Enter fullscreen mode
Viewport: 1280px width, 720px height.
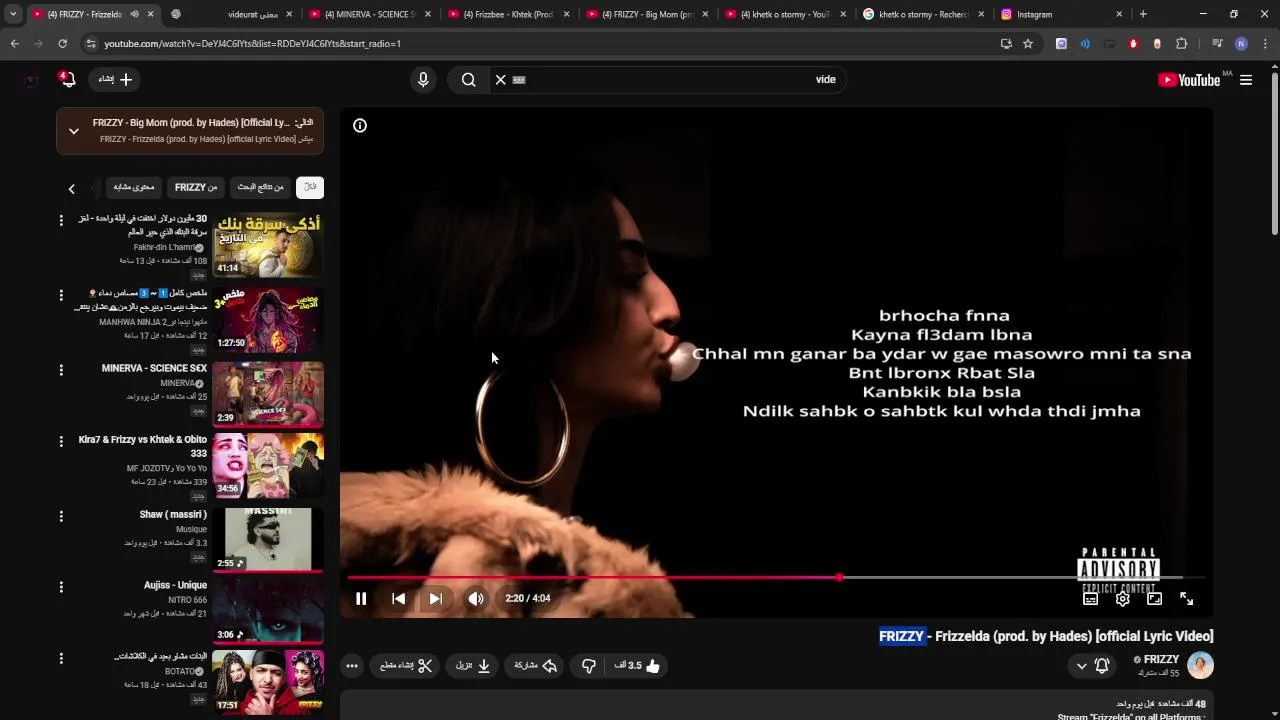click(x=1187, y=598)
